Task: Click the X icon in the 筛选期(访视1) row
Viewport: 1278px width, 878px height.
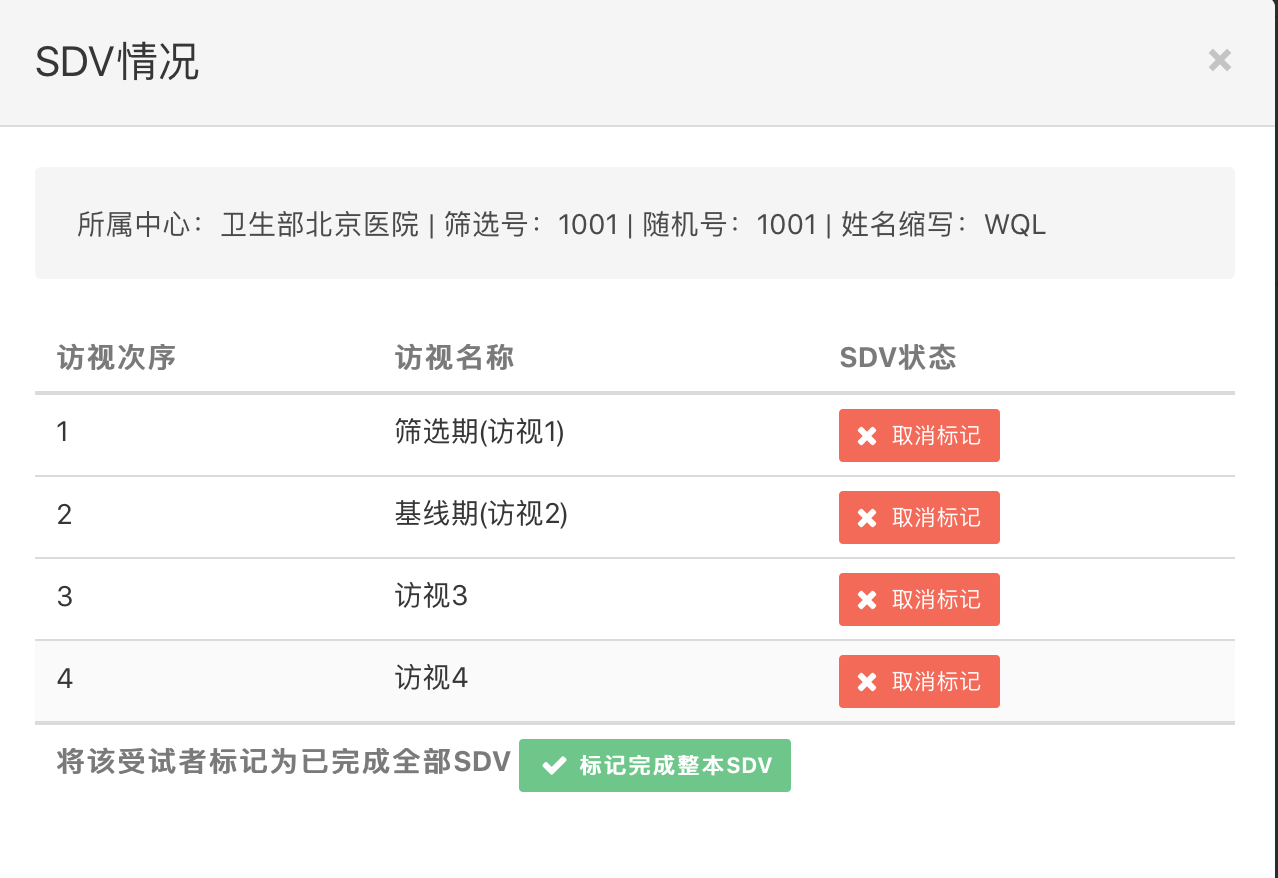Action: point(867,436)
